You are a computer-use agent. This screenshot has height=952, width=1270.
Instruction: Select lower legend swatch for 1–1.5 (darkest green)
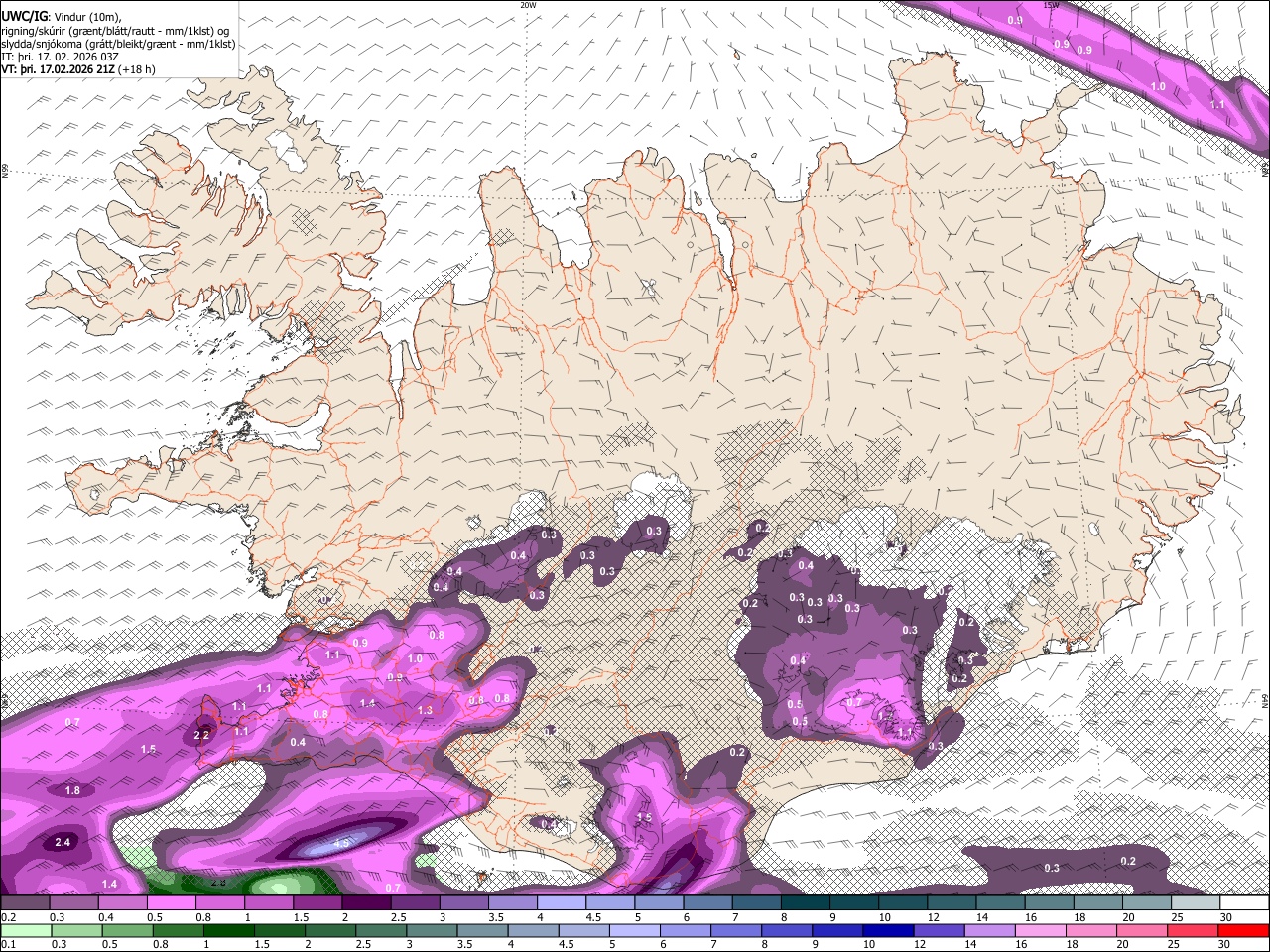228,930
